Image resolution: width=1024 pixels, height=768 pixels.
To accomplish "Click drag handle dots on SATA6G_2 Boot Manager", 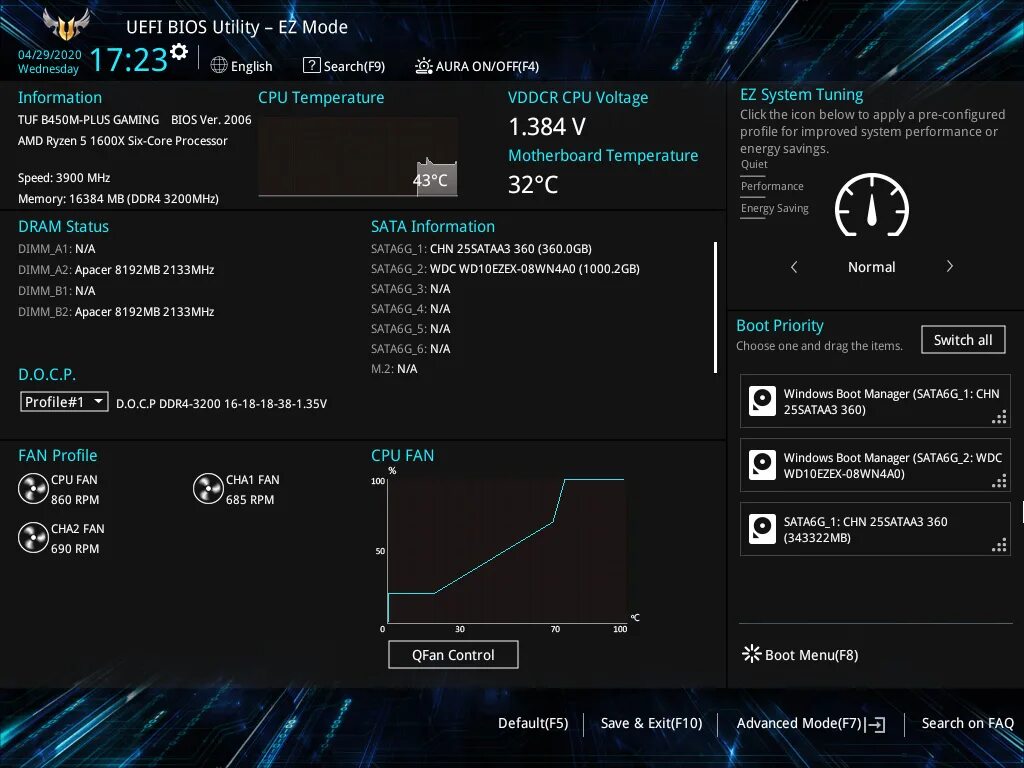I will point(999,481).
